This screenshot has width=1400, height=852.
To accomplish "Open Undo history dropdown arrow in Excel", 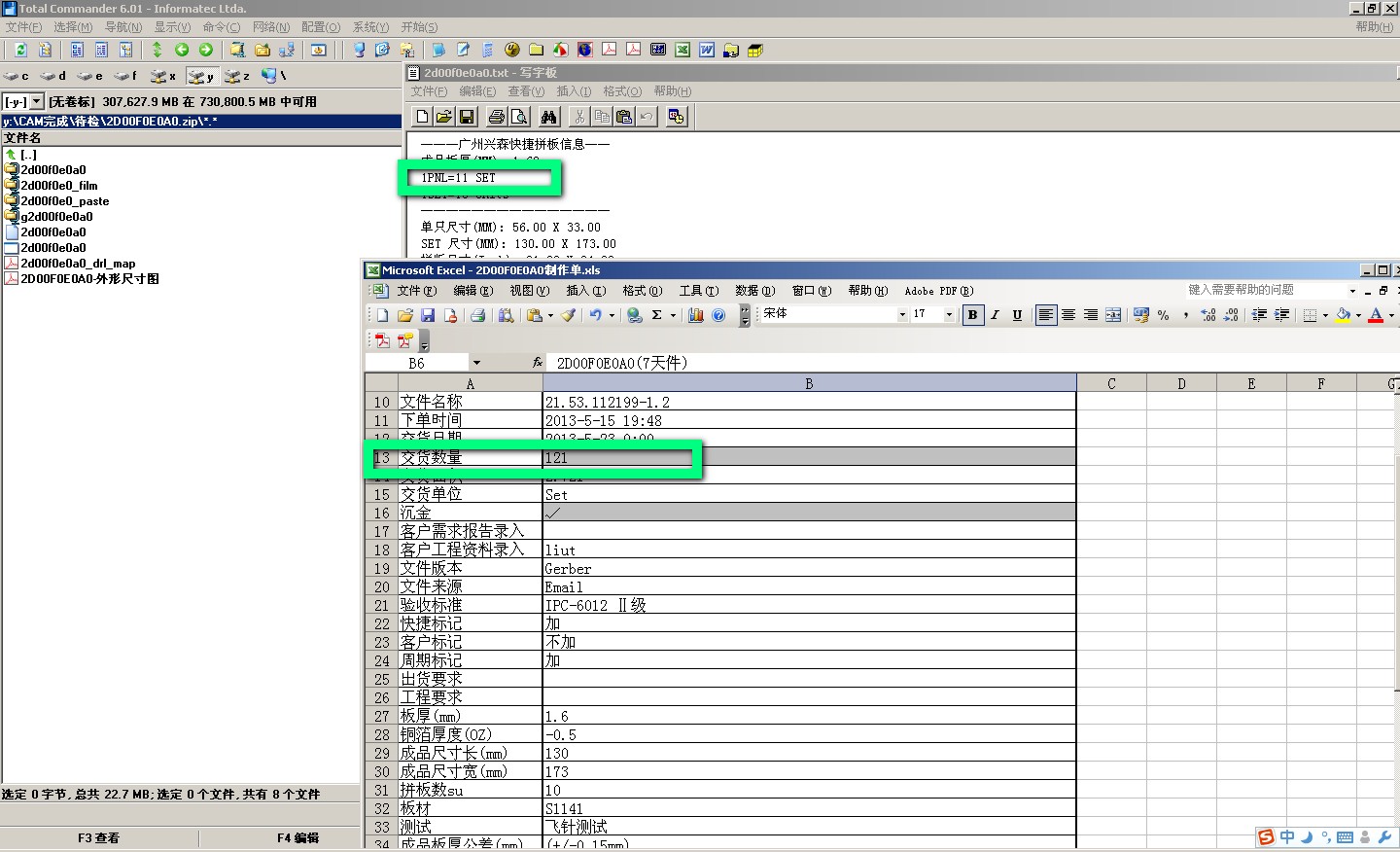I will 612,315.
